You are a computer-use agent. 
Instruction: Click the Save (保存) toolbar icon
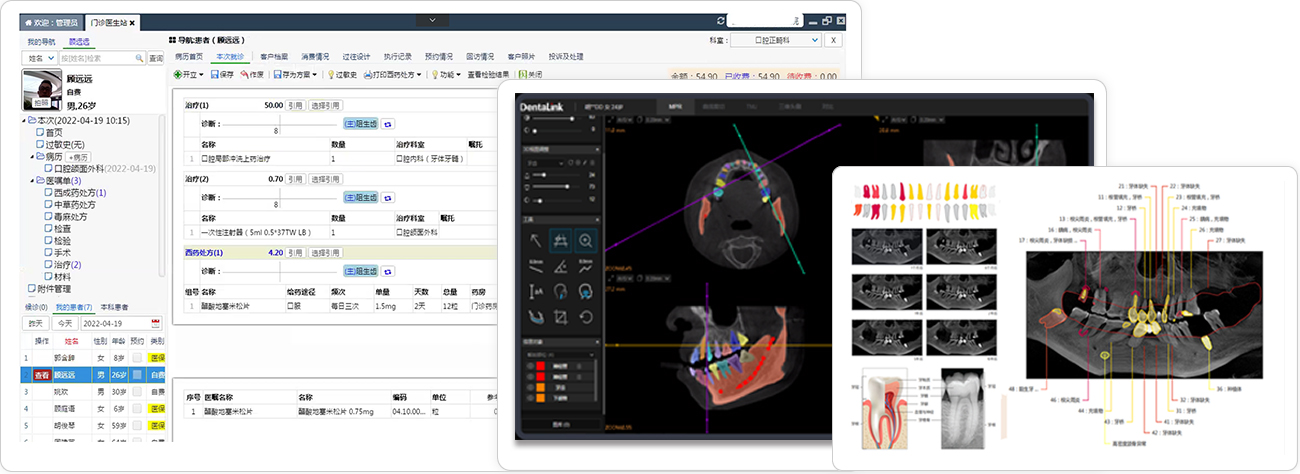point(223,75)
